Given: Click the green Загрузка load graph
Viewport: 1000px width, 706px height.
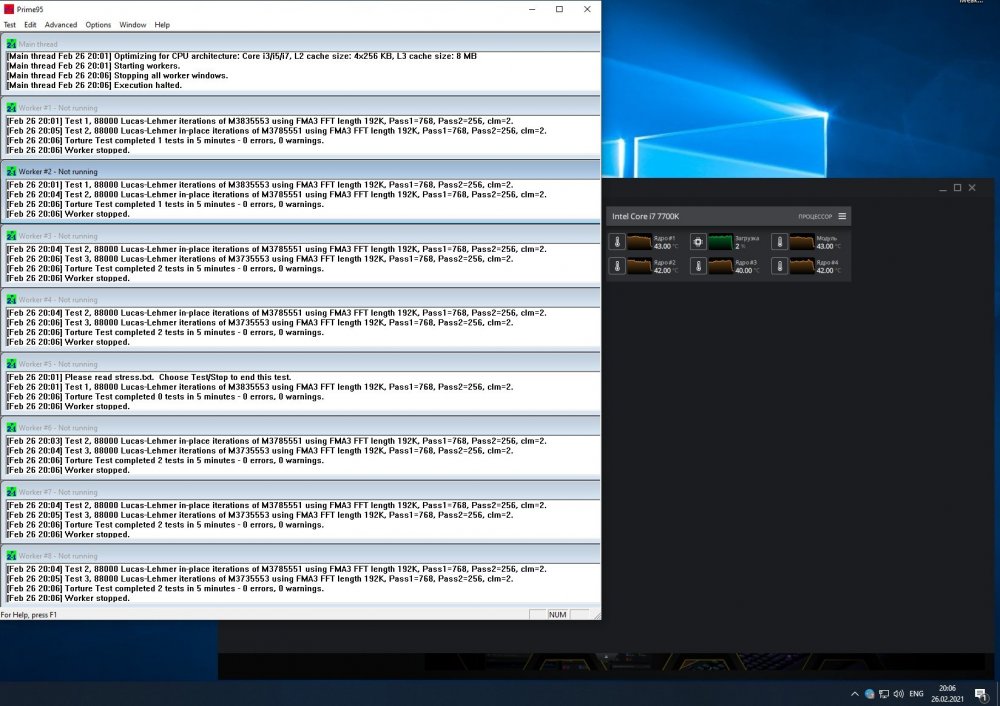Looking at the screenshot, I should pyautogui.click(x=720, y=242).
